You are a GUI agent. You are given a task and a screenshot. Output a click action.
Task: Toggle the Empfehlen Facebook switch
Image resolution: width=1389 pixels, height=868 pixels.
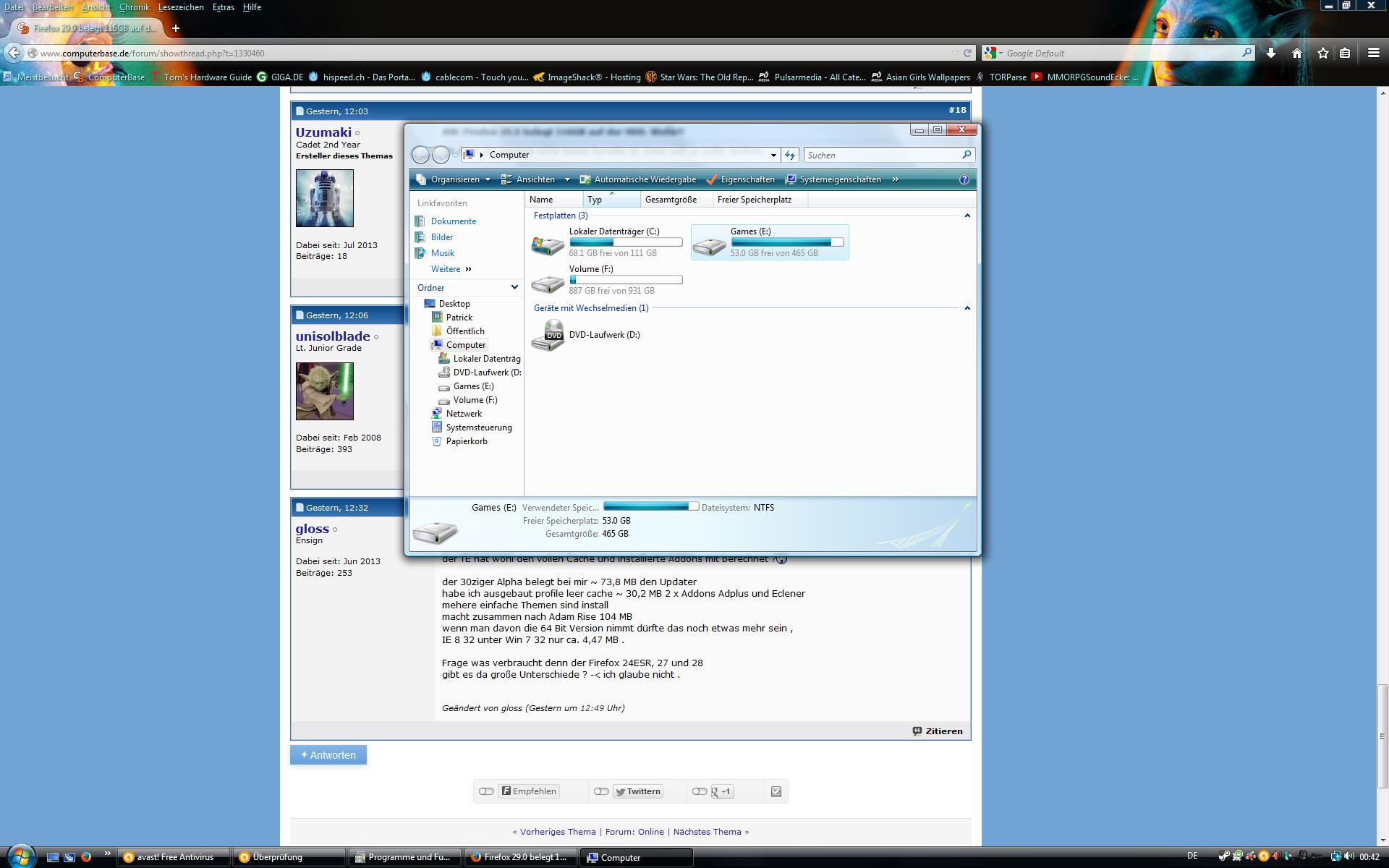(x=486, y=791)
